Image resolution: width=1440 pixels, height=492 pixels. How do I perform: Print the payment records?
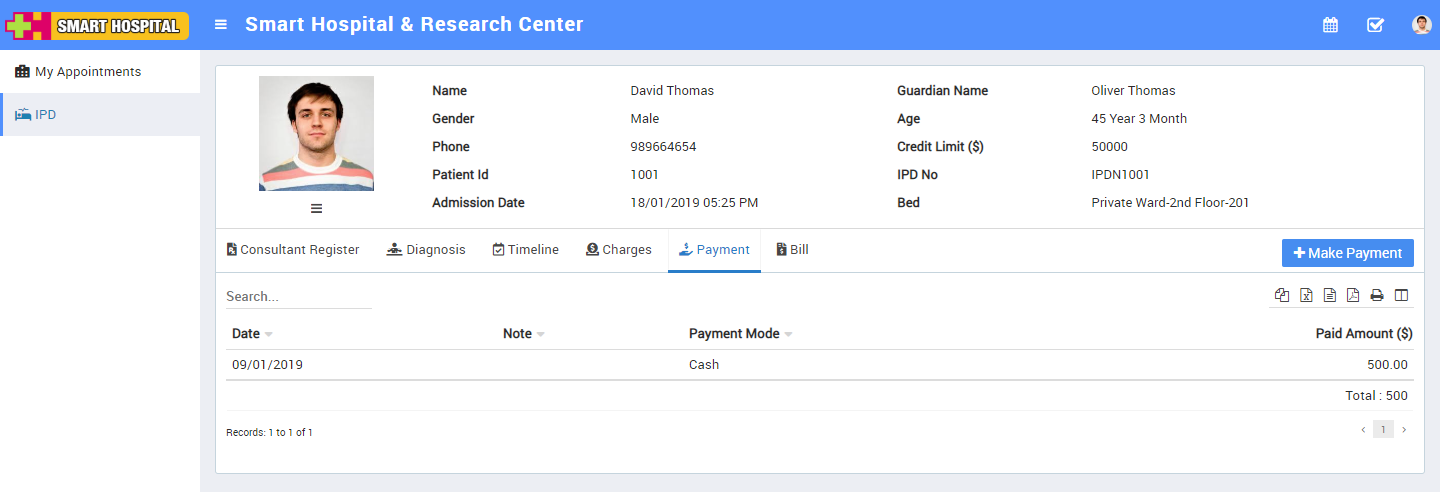click(x=1377, y=295)
